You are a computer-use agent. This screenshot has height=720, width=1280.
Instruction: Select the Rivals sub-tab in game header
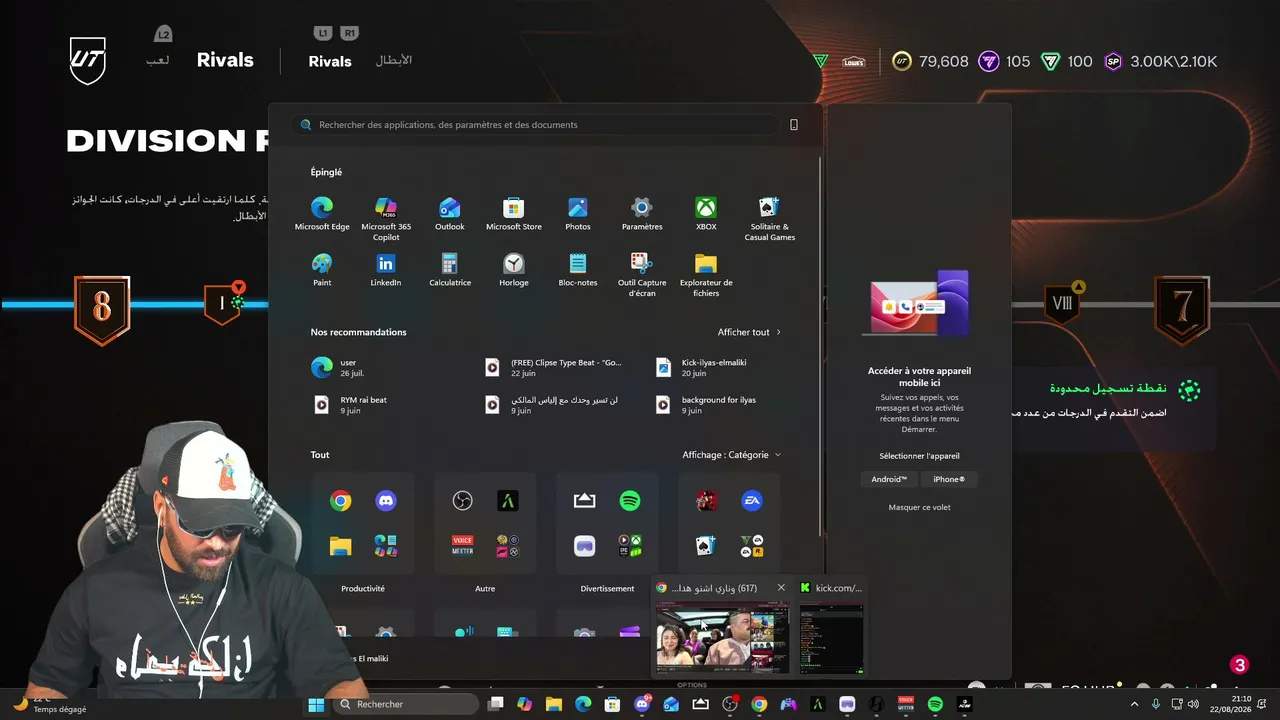330,62
